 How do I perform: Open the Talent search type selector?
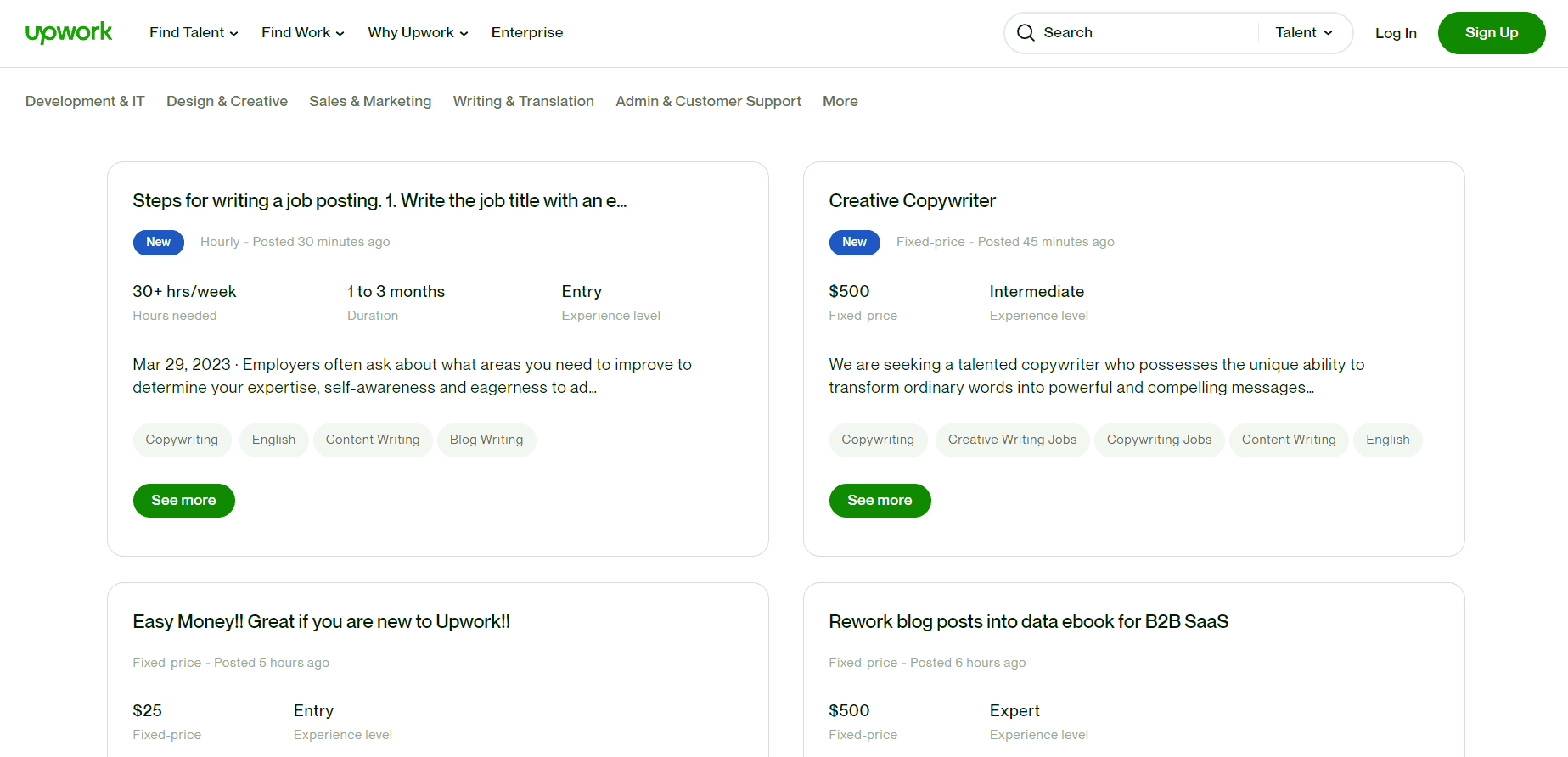(x=1304, y=32)
